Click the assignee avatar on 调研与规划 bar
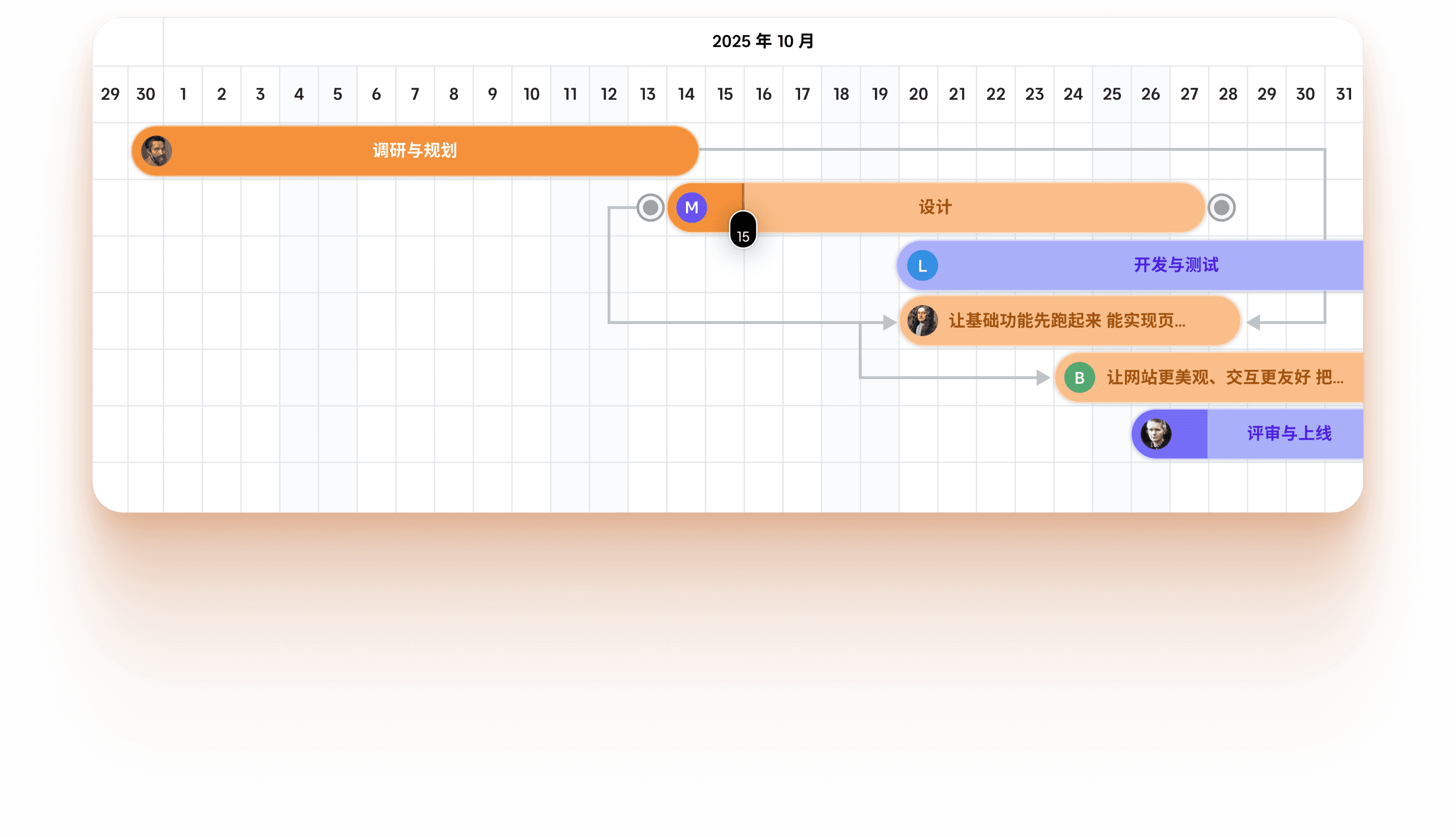 click(x=156, y=151)
